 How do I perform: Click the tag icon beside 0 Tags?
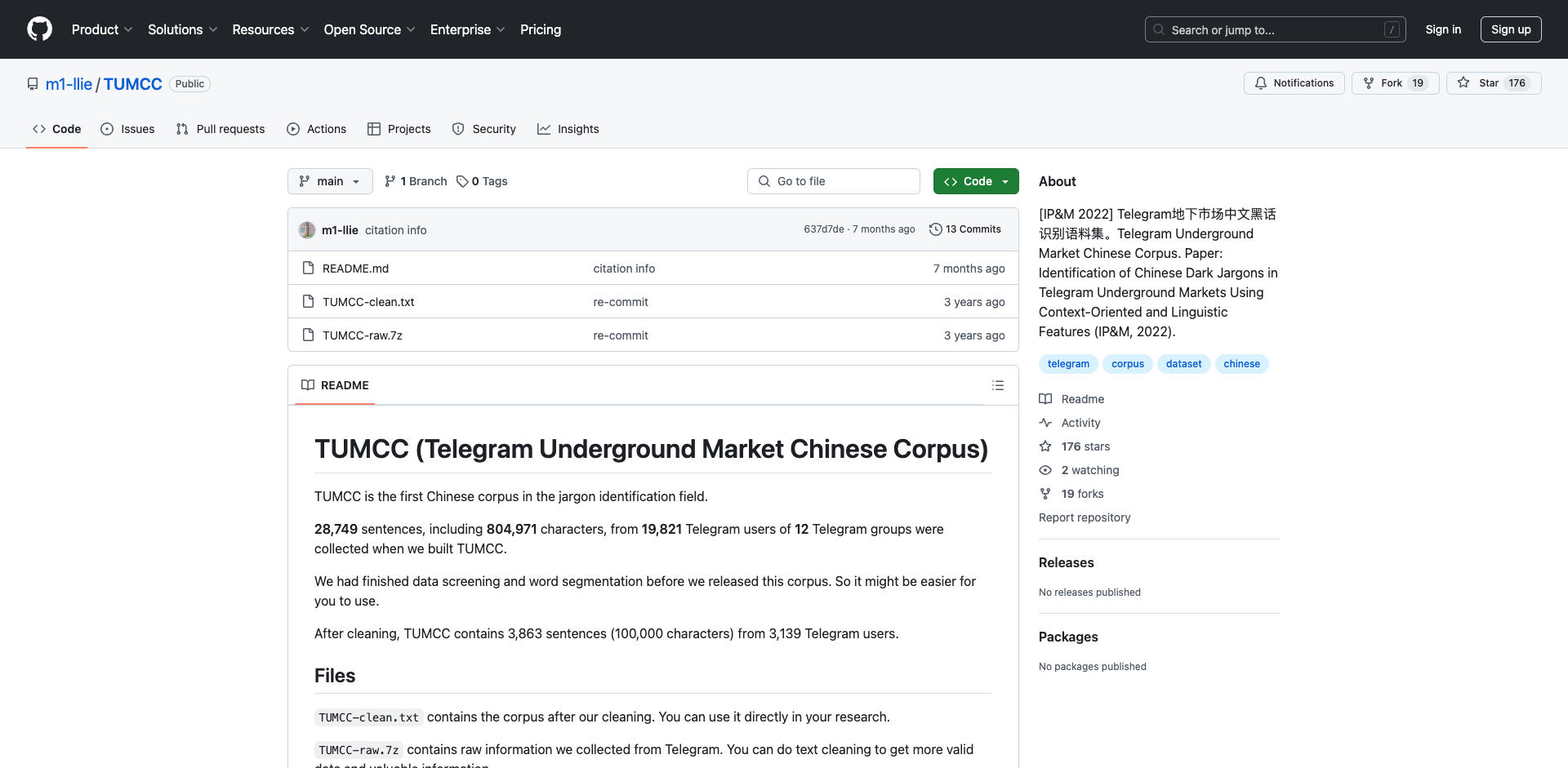click(462, 181)
